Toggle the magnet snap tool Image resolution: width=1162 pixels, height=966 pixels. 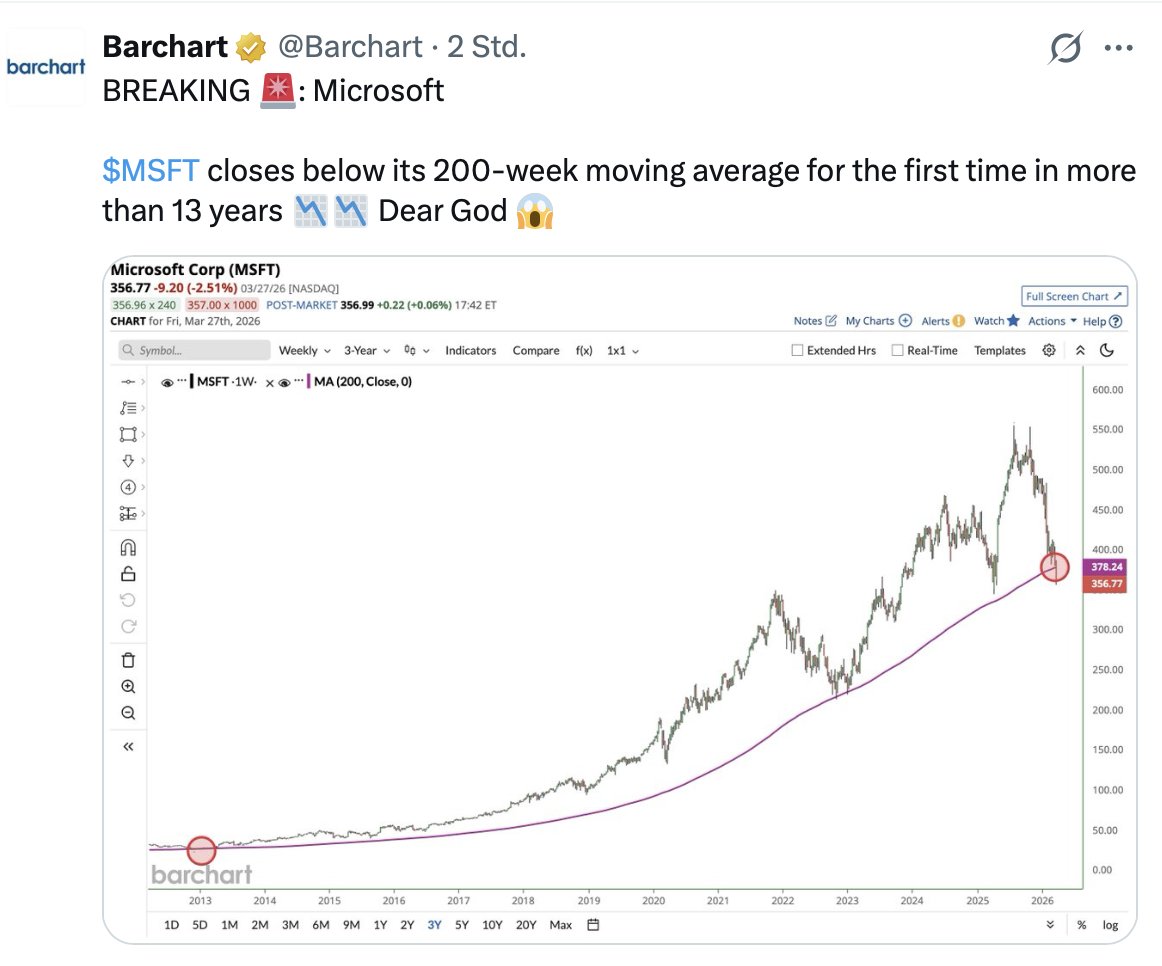click(128, 547)
